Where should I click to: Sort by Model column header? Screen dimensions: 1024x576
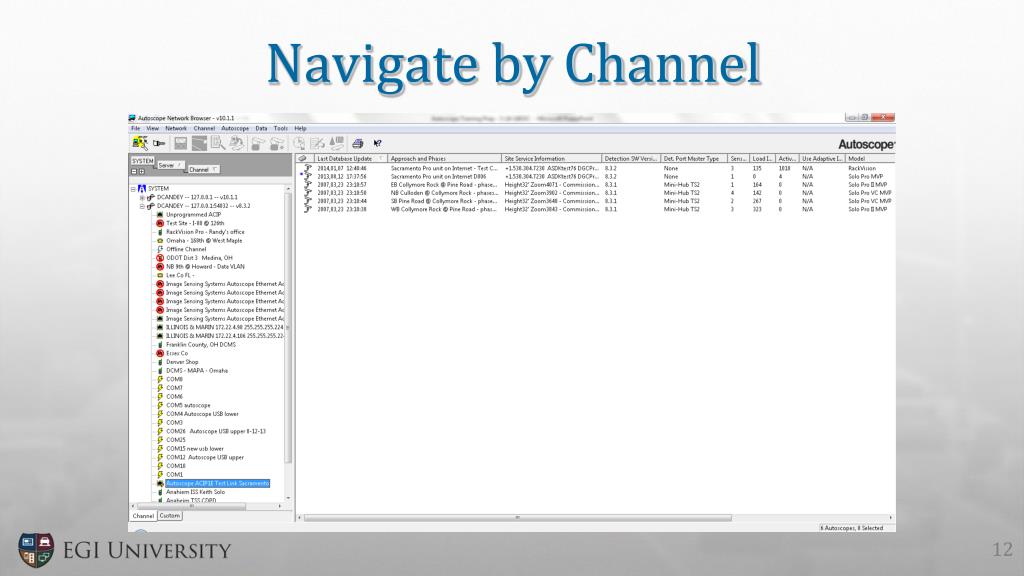[870, 159]
